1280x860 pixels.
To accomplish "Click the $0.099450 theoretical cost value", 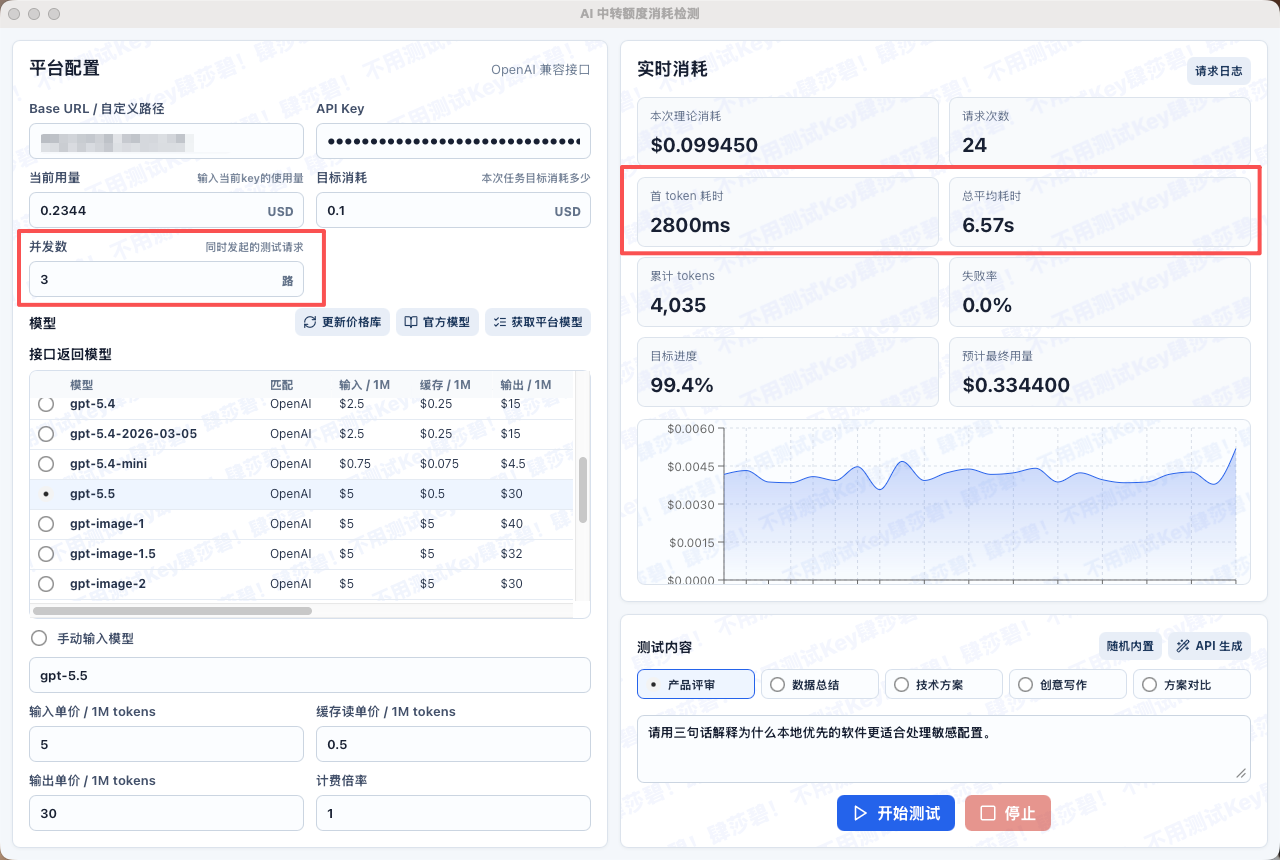I will pyautogui.click(x=704, y=145).
